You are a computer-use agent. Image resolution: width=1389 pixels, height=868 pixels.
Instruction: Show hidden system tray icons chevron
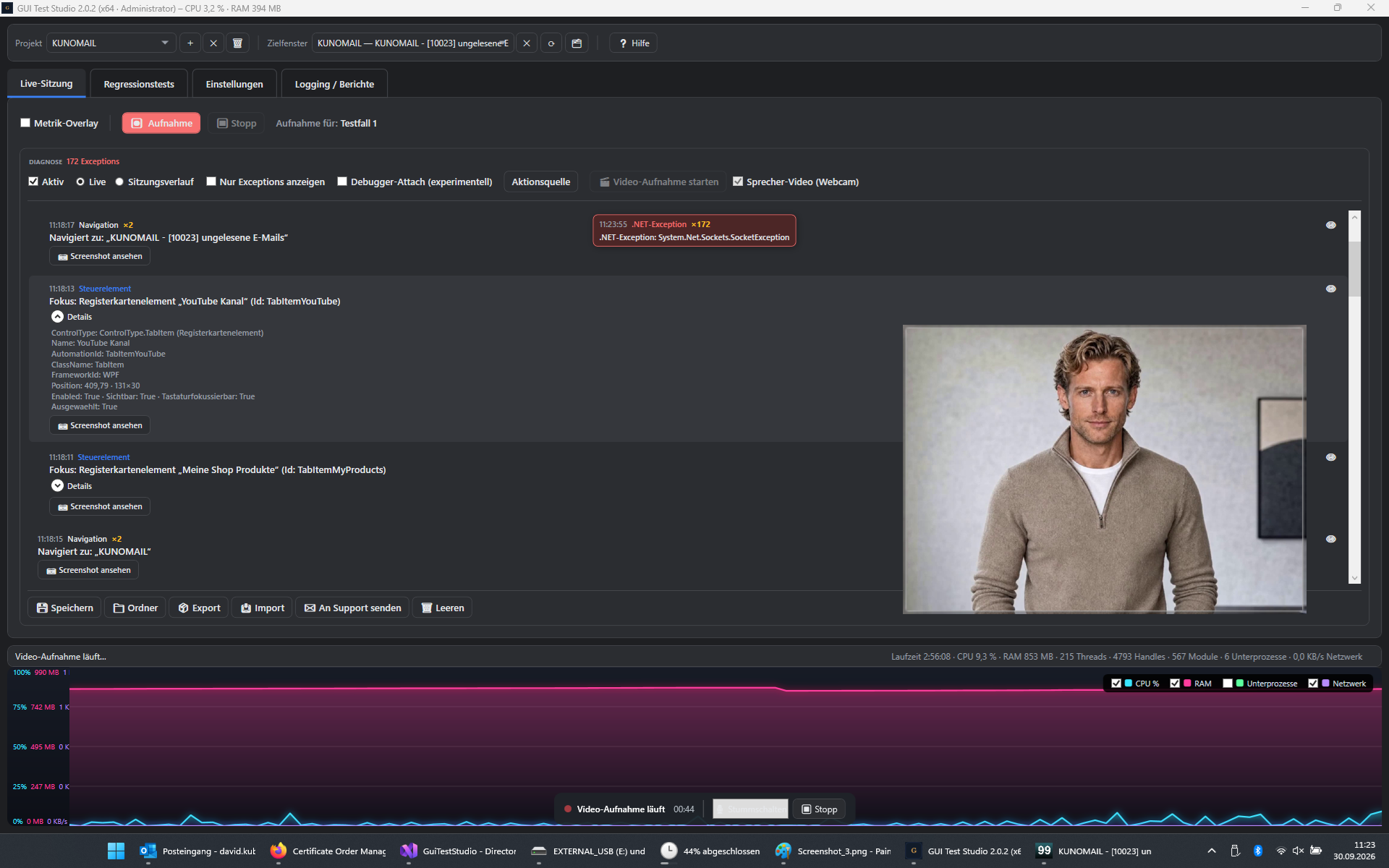[1212, 851]
